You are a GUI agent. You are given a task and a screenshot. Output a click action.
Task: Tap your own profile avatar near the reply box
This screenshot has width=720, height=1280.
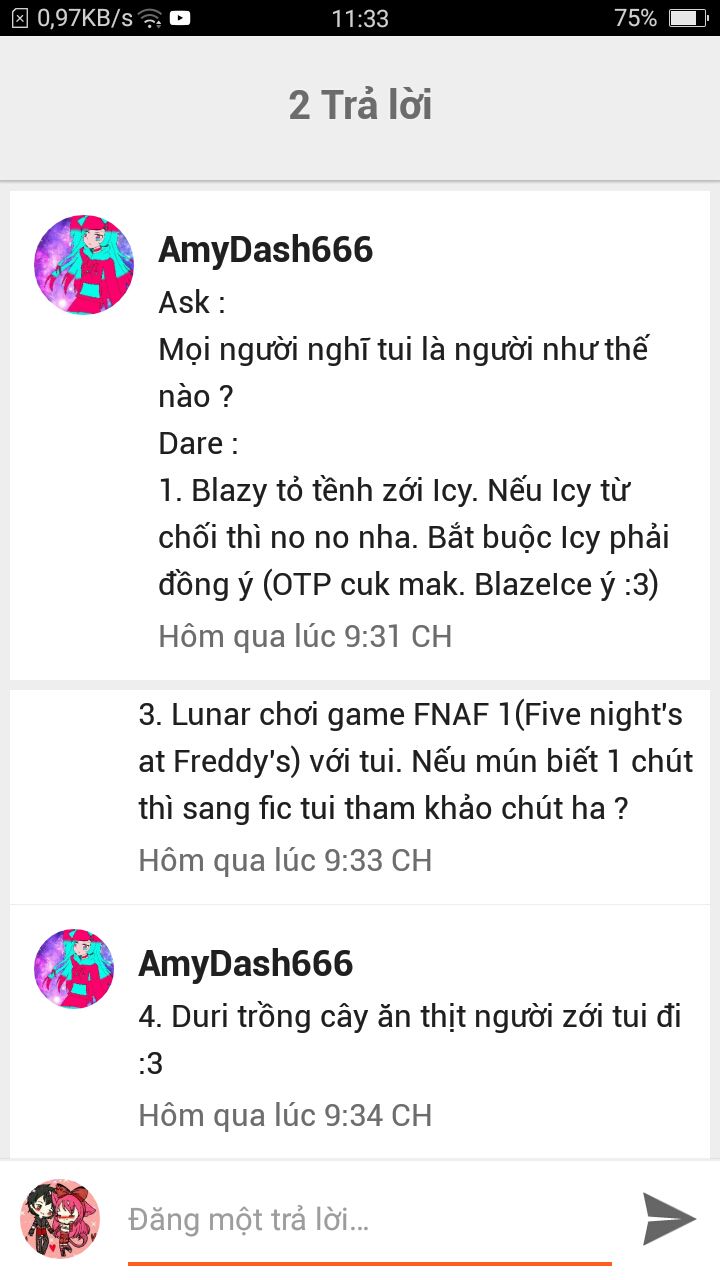point(60,1218)
